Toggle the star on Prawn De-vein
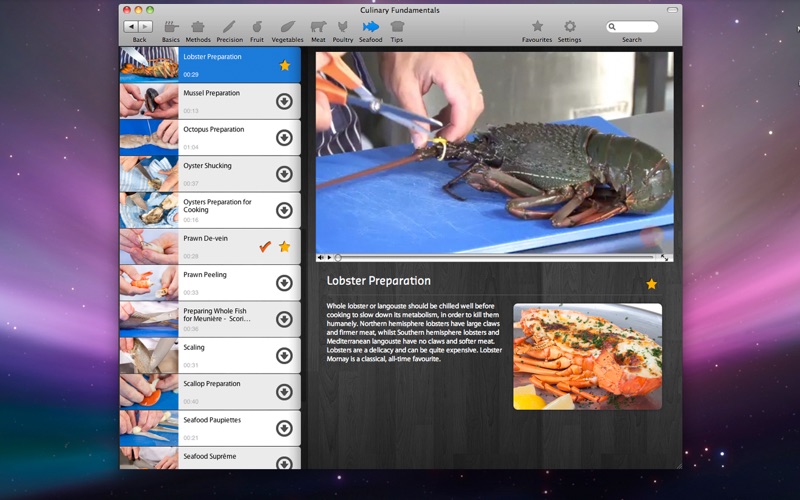800x500 pixels. pos(284,246)
